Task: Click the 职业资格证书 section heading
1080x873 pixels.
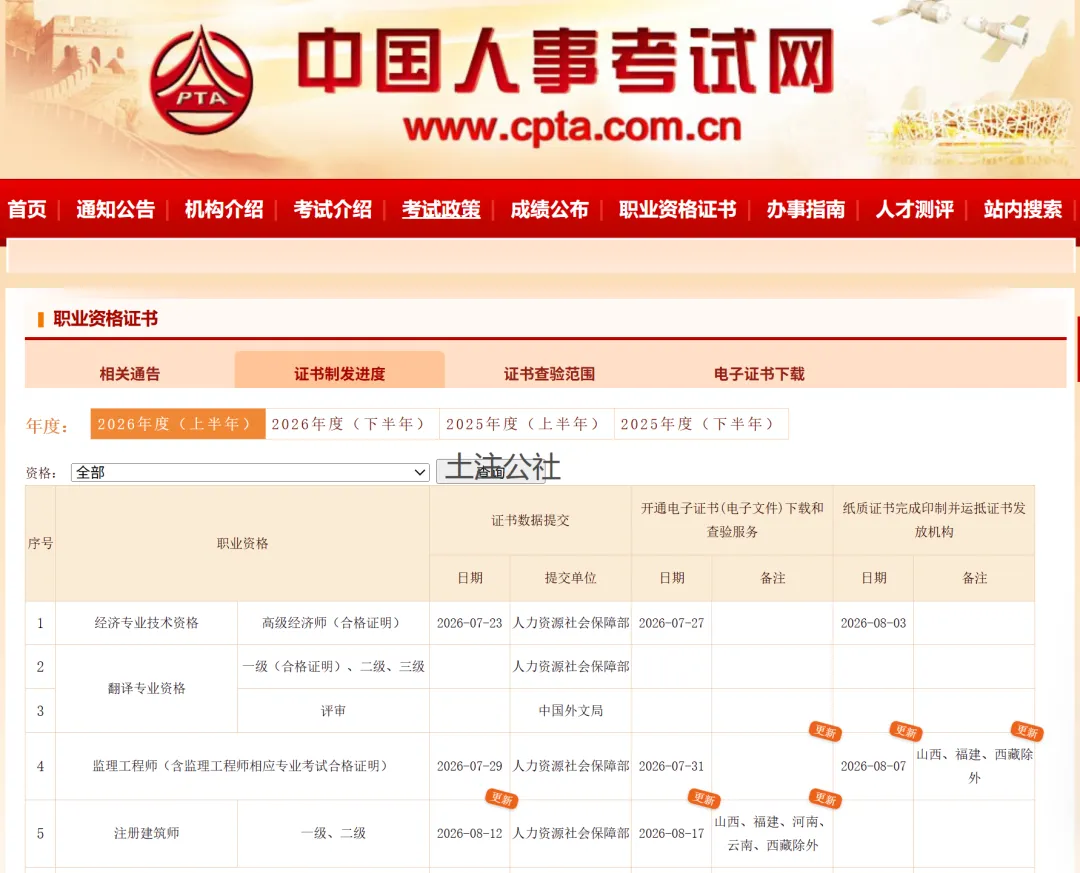Action: pyautogui.click(x=105, y=318)
